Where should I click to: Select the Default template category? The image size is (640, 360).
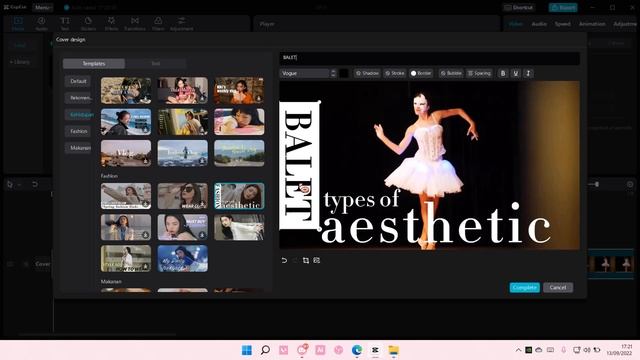[78, 81]
